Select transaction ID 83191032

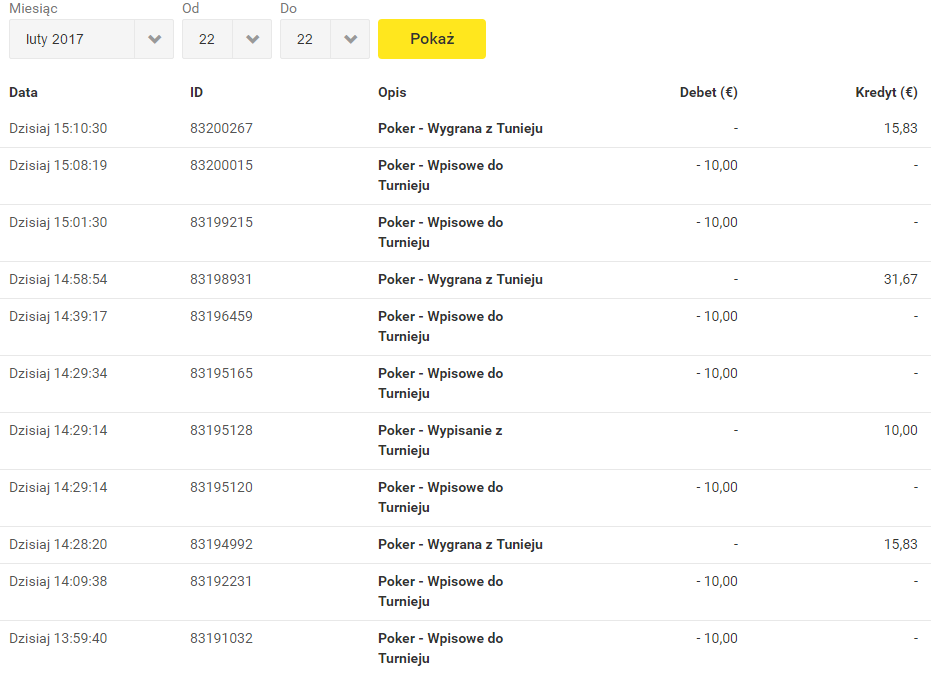221,638
